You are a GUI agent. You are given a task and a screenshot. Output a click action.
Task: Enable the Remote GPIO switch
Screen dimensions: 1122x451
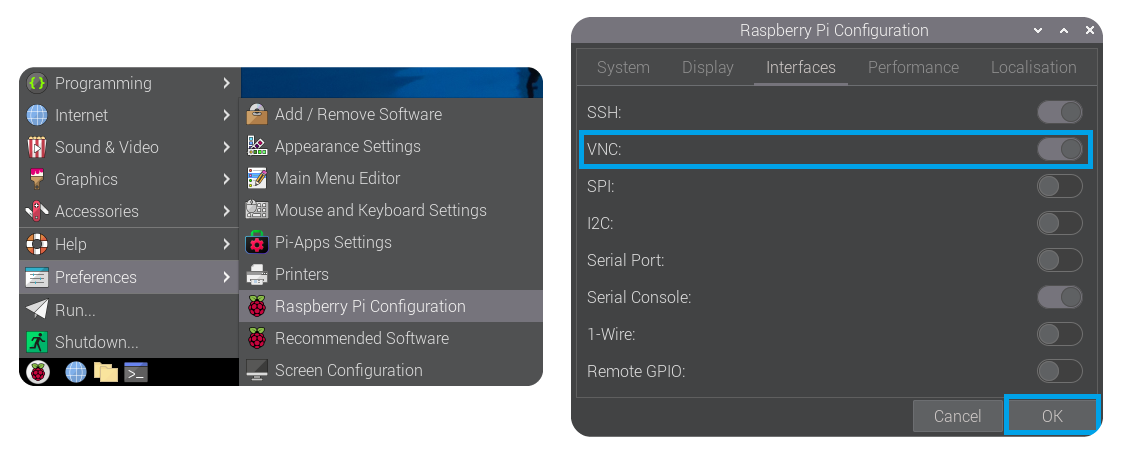pos(1060,371)
